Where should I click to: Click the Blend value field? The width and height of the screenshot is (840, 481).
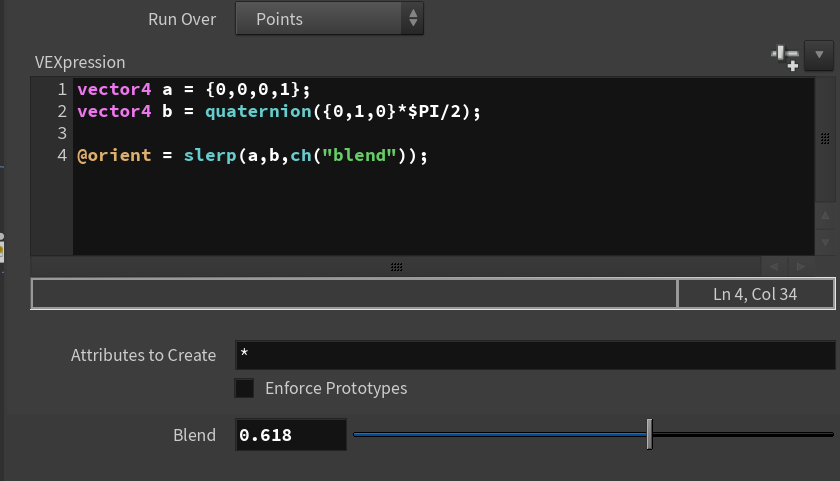click(x=290, y=435)
